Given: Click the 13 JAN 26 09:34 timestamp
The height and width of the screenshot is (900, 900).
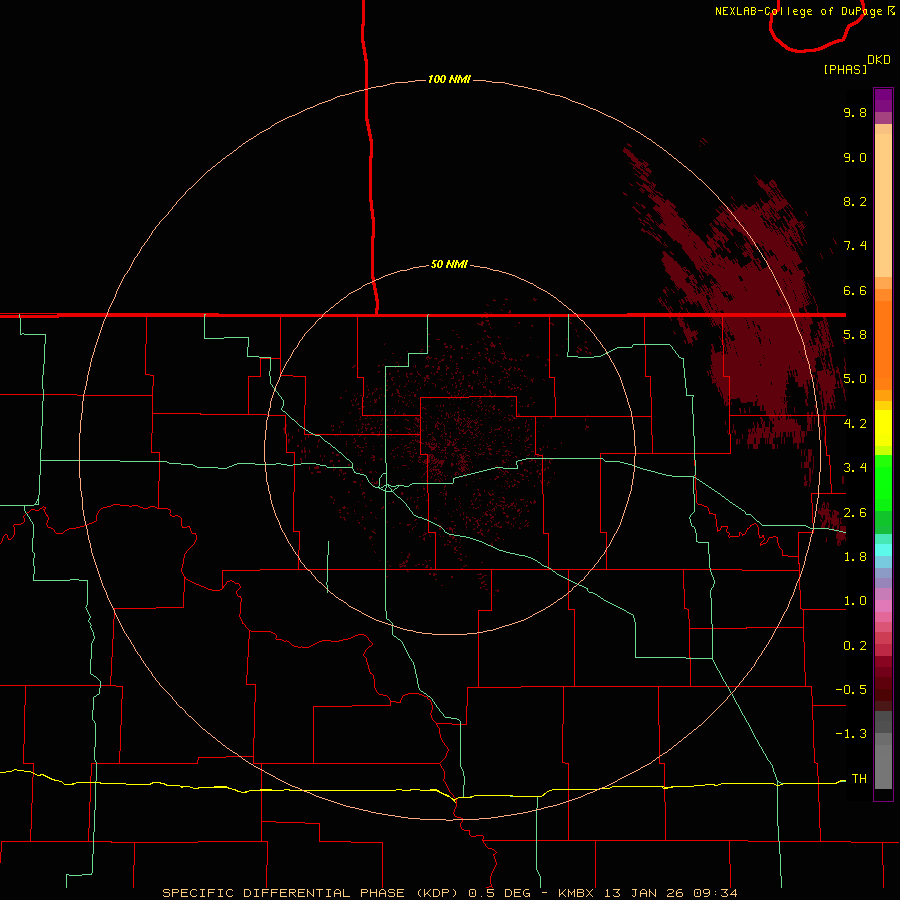Looking at the screenshot, I should pyautogui.click(x=671, y=893).
